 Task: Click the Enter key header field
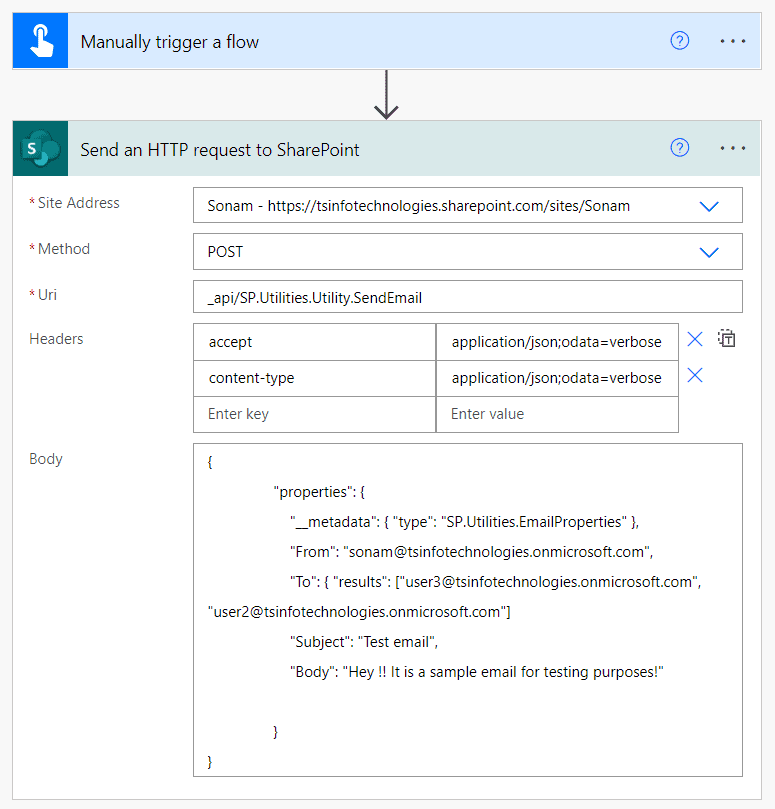click(314, 414)
